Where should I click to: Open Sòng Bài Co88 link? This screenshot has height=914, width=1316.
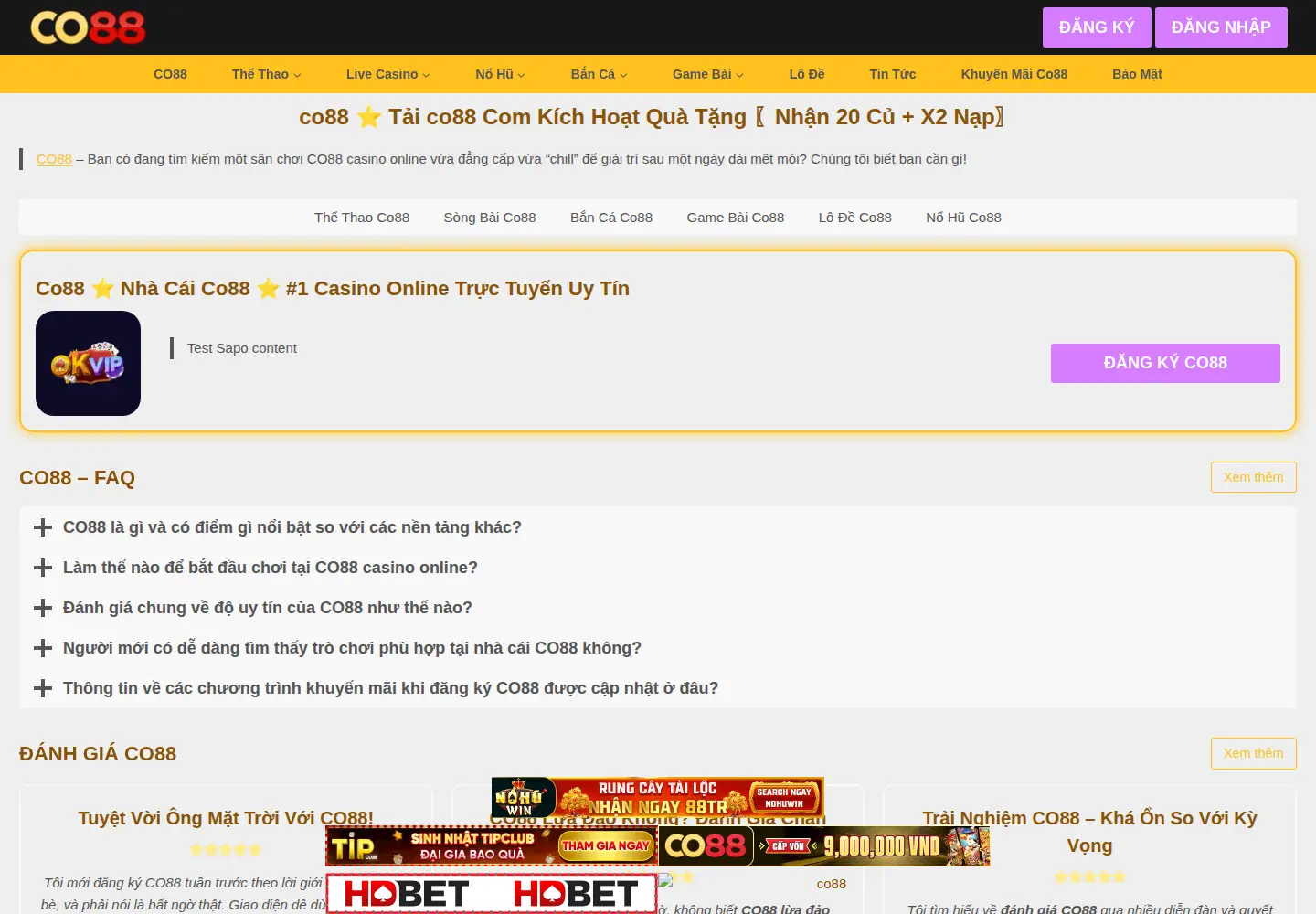click(x=490, y=218)
